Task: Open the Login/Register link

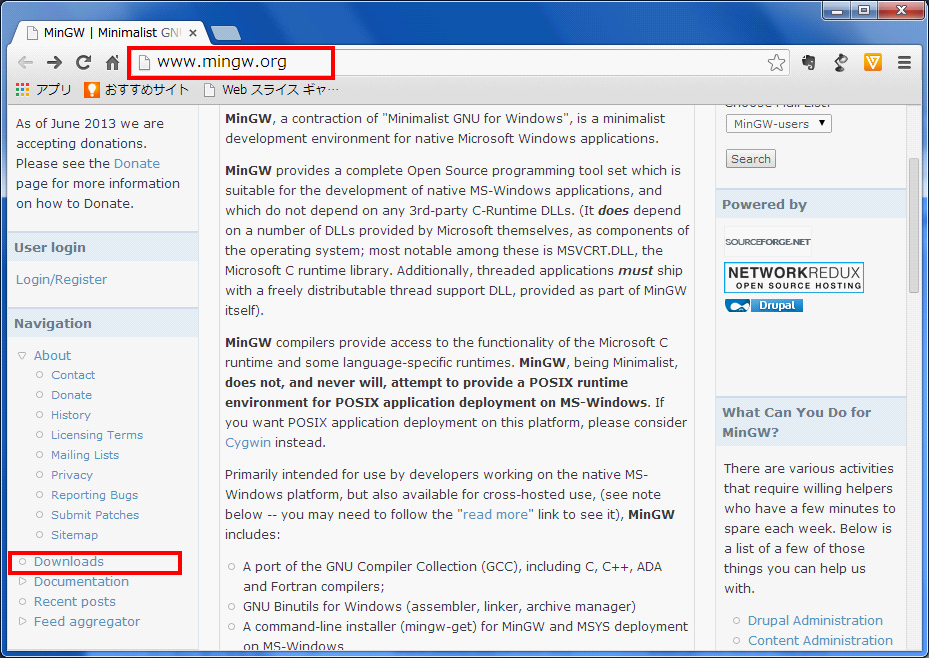Action: (x=62, y=280)
